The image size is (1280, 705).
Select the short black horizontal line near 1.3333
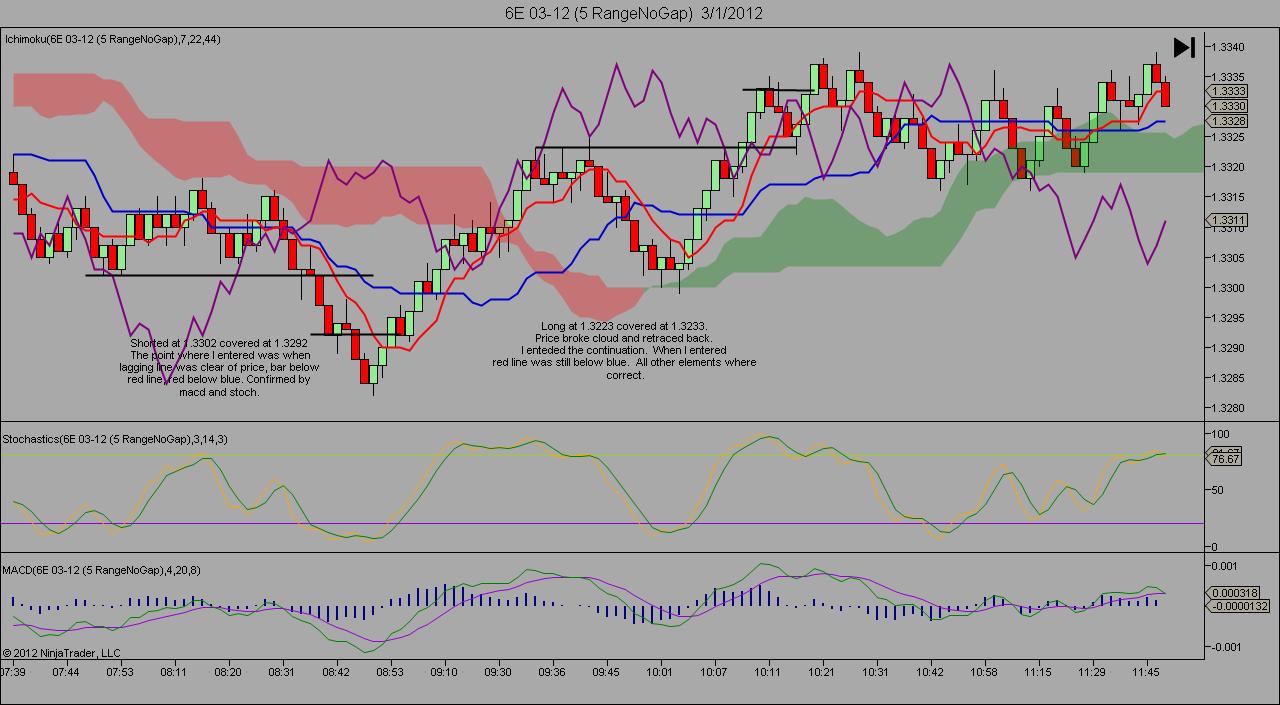coord(778,90)
